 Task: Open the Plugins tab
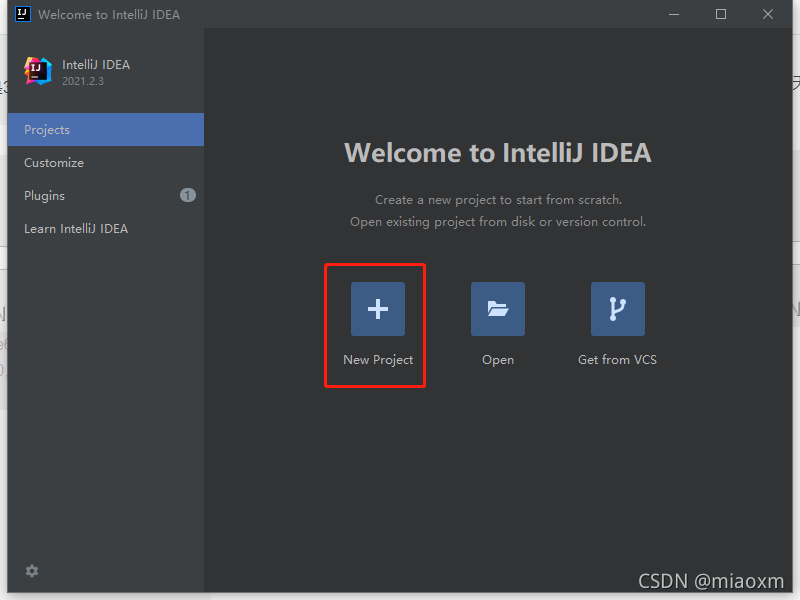click(x=106, y=195)
